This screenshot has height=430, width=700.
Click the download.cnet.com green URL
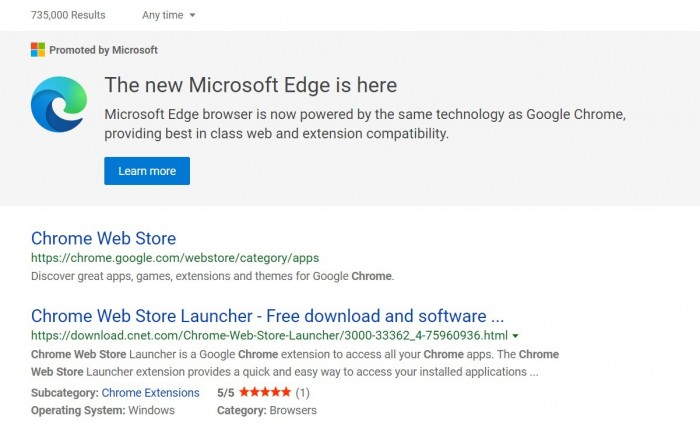coord(269,336)
